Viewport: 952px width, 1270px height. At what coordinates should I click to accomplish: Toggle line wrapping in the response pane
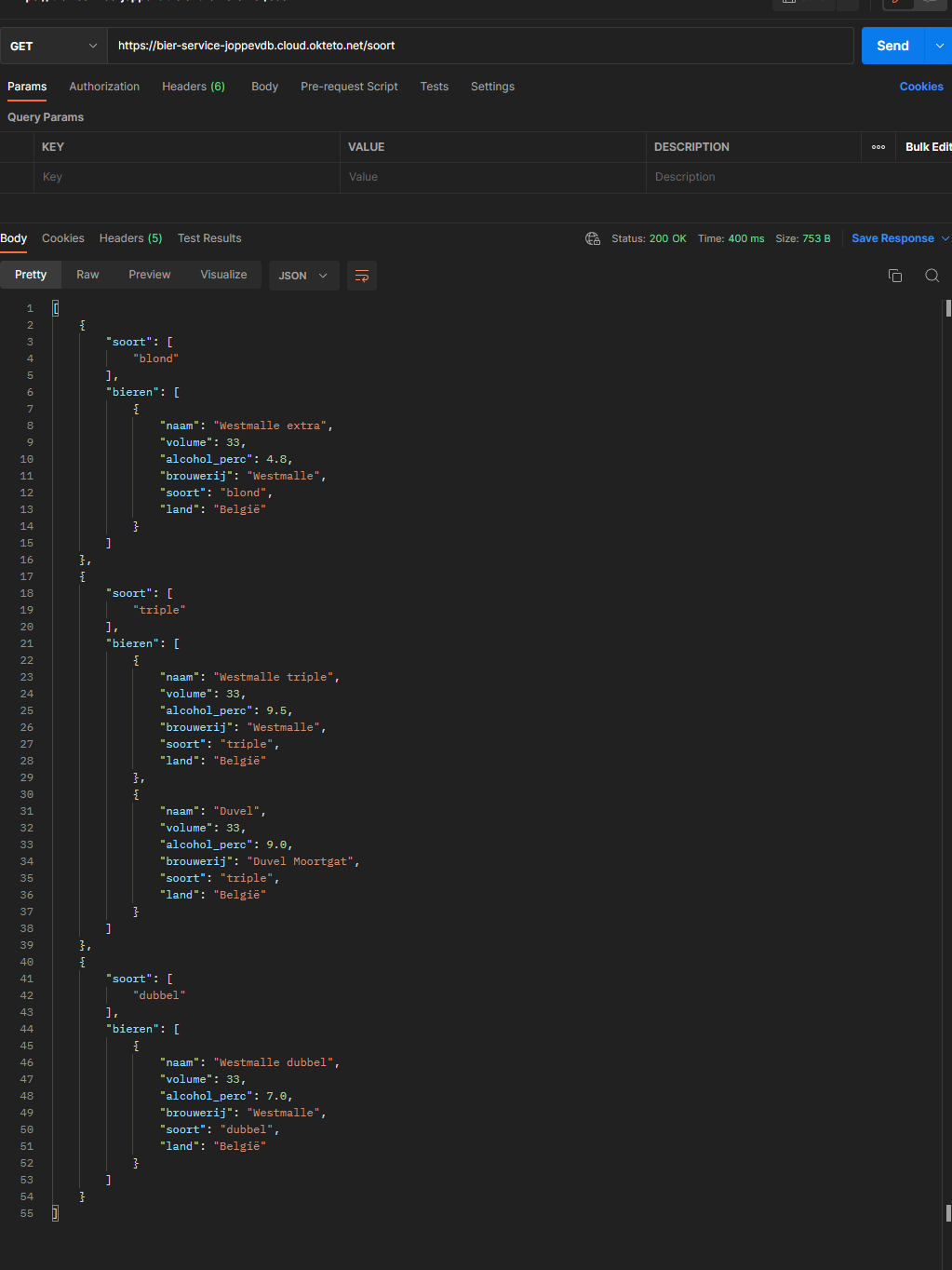pyautogui.click(x=361, y=276)
